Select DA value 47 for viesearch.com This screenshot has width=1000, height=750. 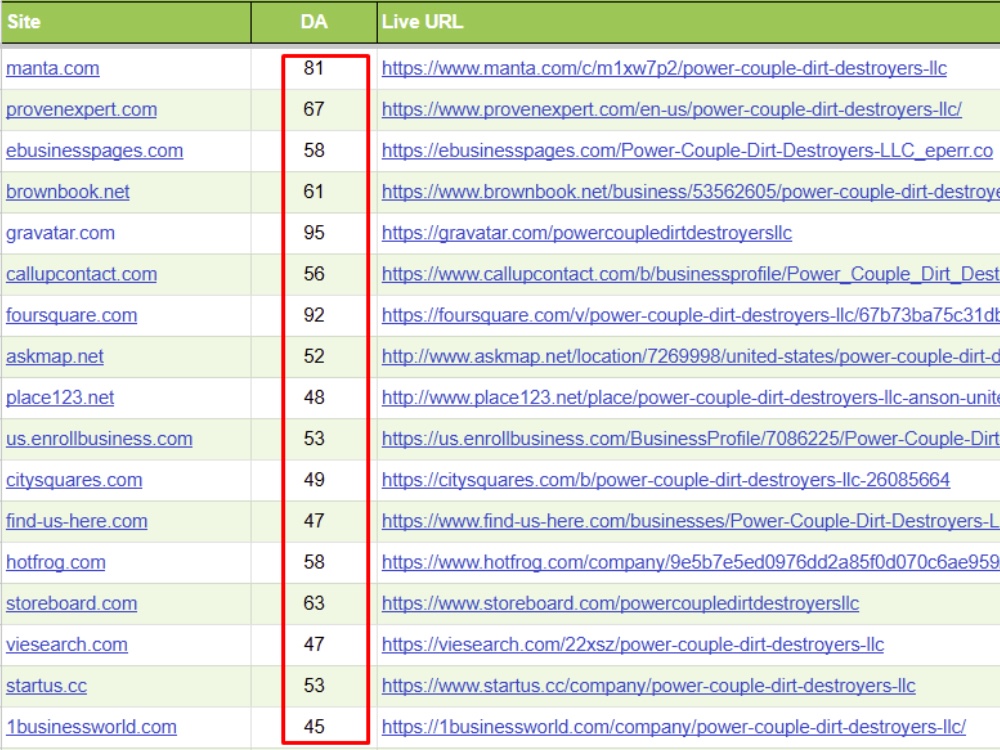coord(314,645)
